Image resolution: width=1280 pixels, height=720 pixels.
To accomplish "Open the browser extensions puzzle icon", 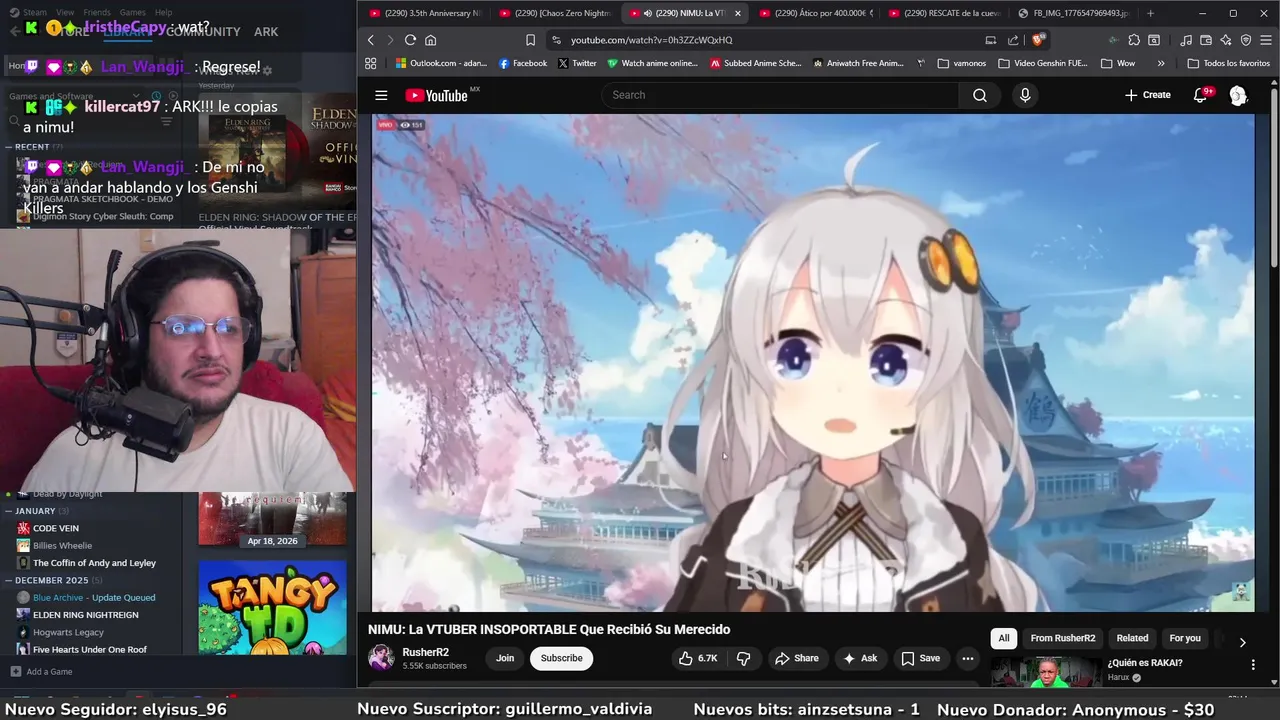I will 1134,40.
